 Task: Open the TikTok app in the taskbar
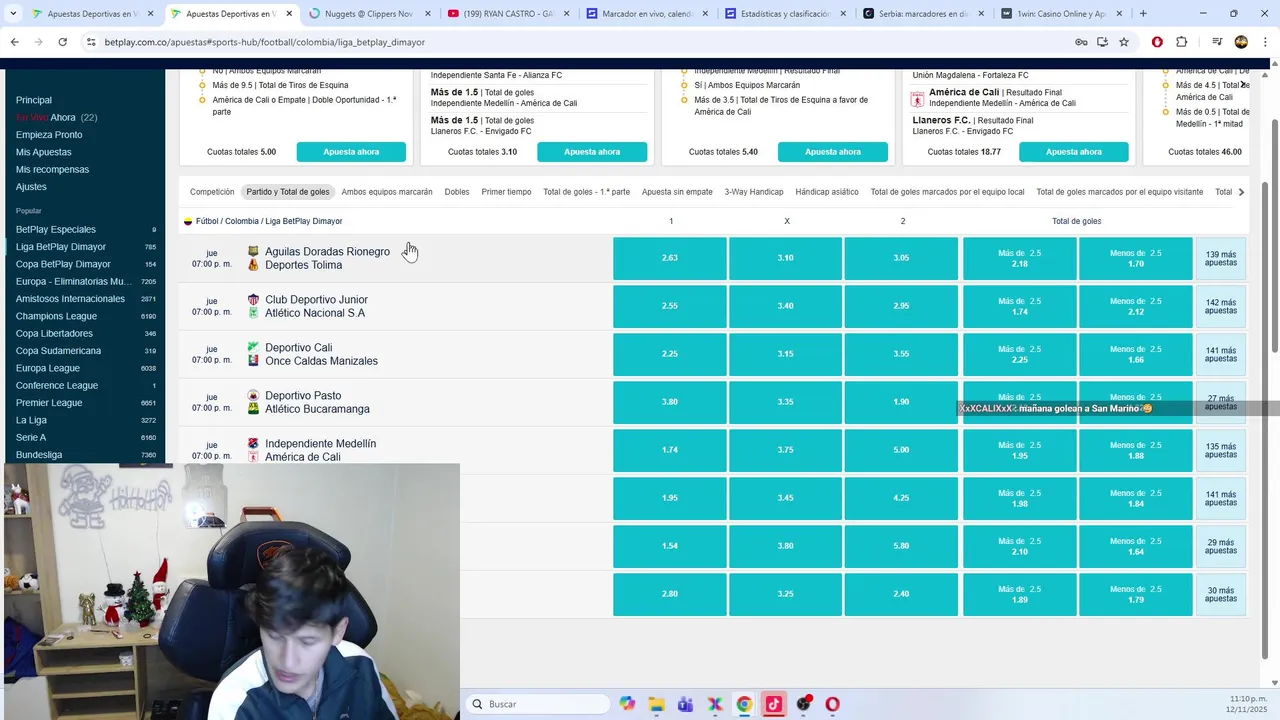tap(773, 704)
